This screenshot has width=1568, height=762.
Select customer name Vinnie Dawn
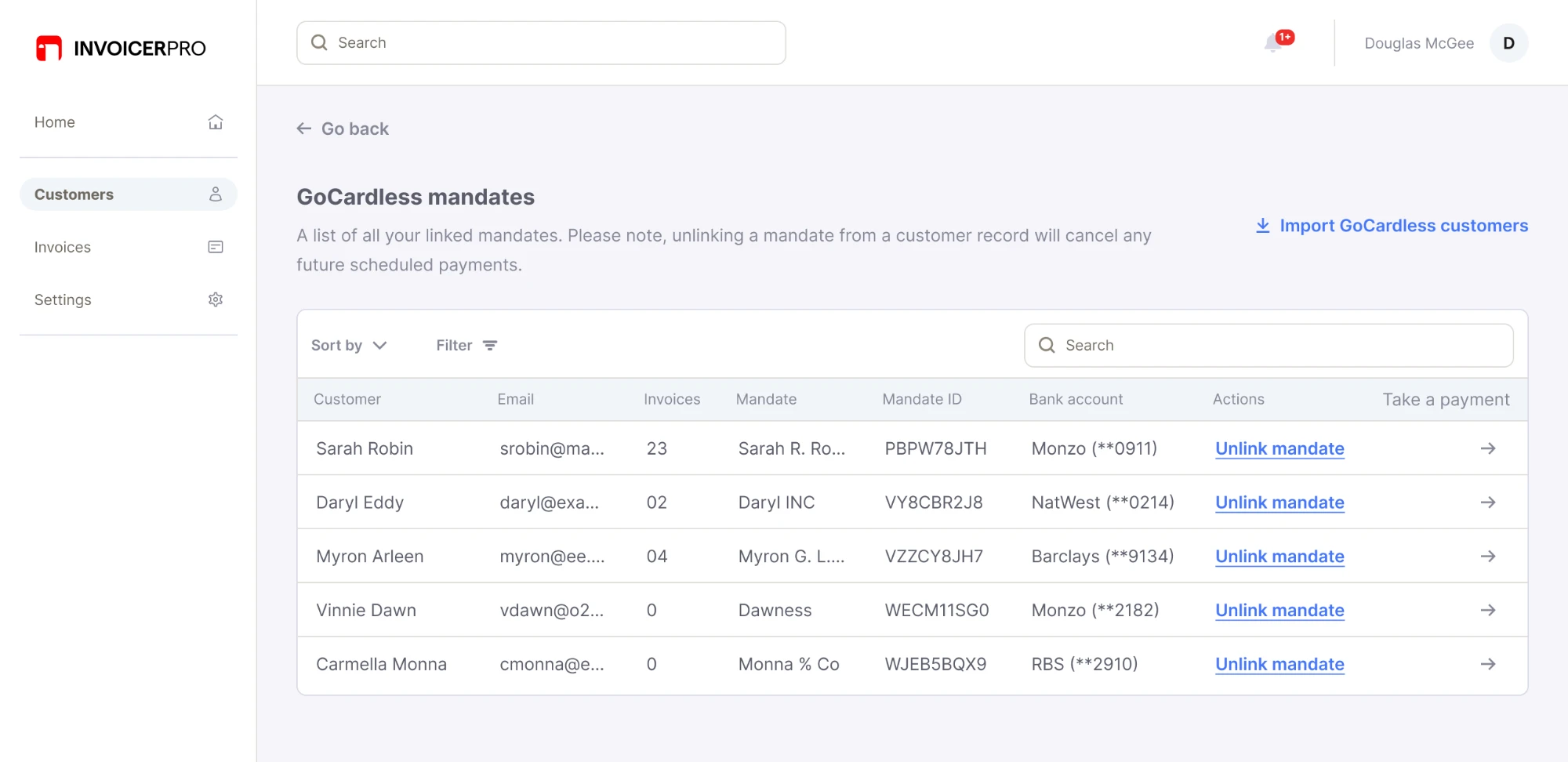(x=366, y=610)
